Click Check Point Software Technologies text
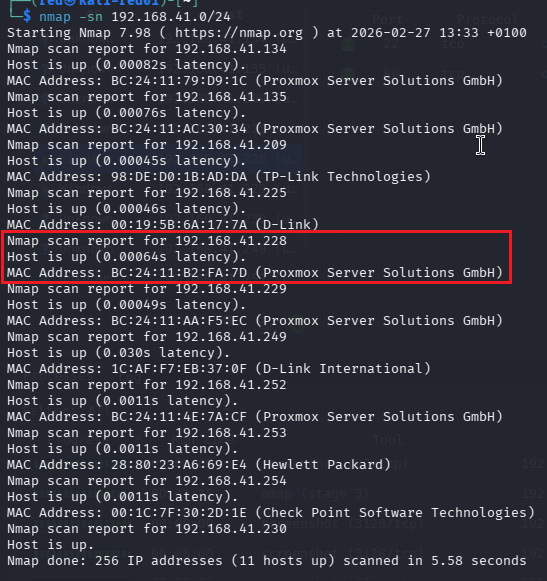Image resolution: width=547 pixels, height=581 pixels. (395, 513)
